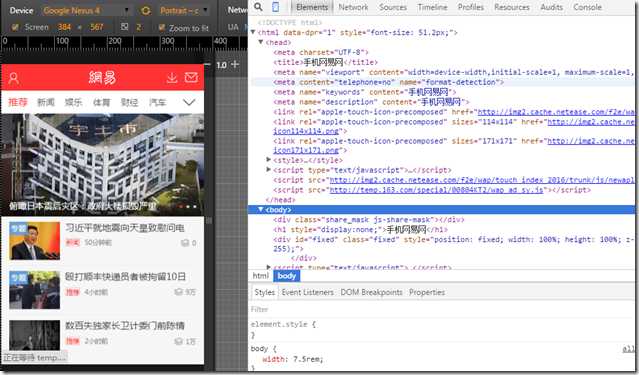The height and width of the screenshot is (375, 639).
Task: Open the Sources tab
Action: tap(392, 7)
